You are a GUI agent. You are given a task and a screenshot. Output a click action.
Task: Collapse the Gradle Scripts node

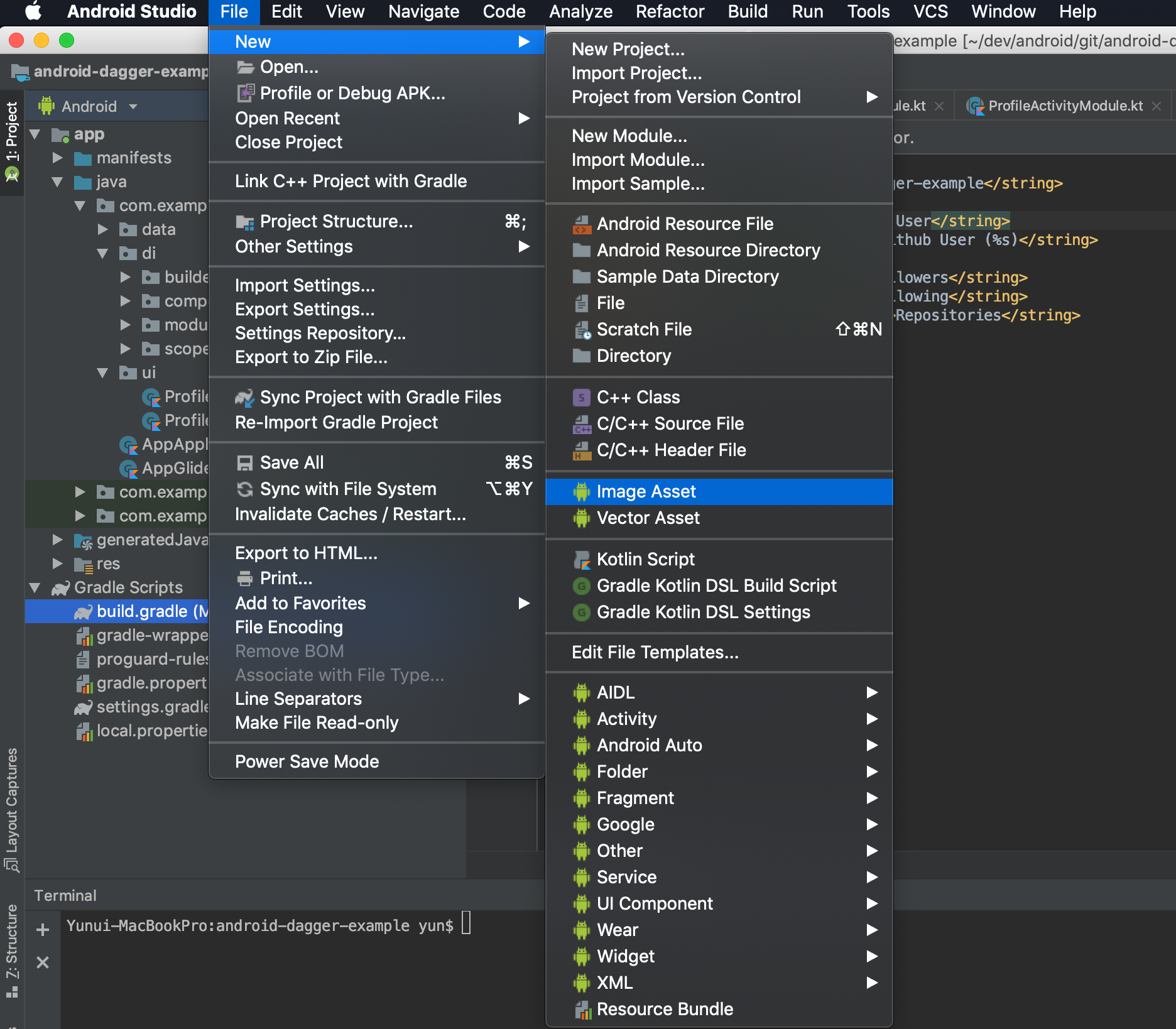35,588
